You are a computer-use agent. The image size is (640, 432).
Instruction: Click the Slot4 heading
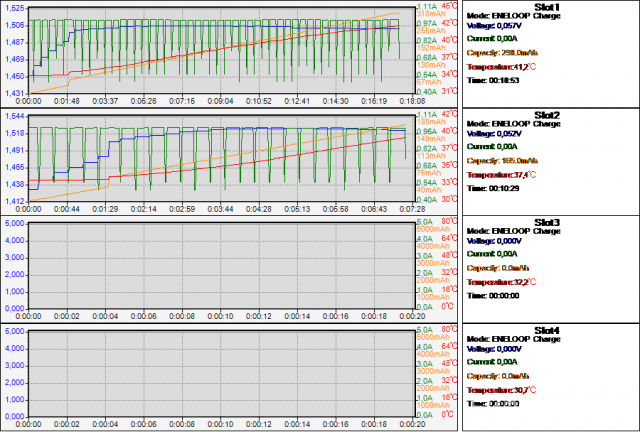point(547,330)
